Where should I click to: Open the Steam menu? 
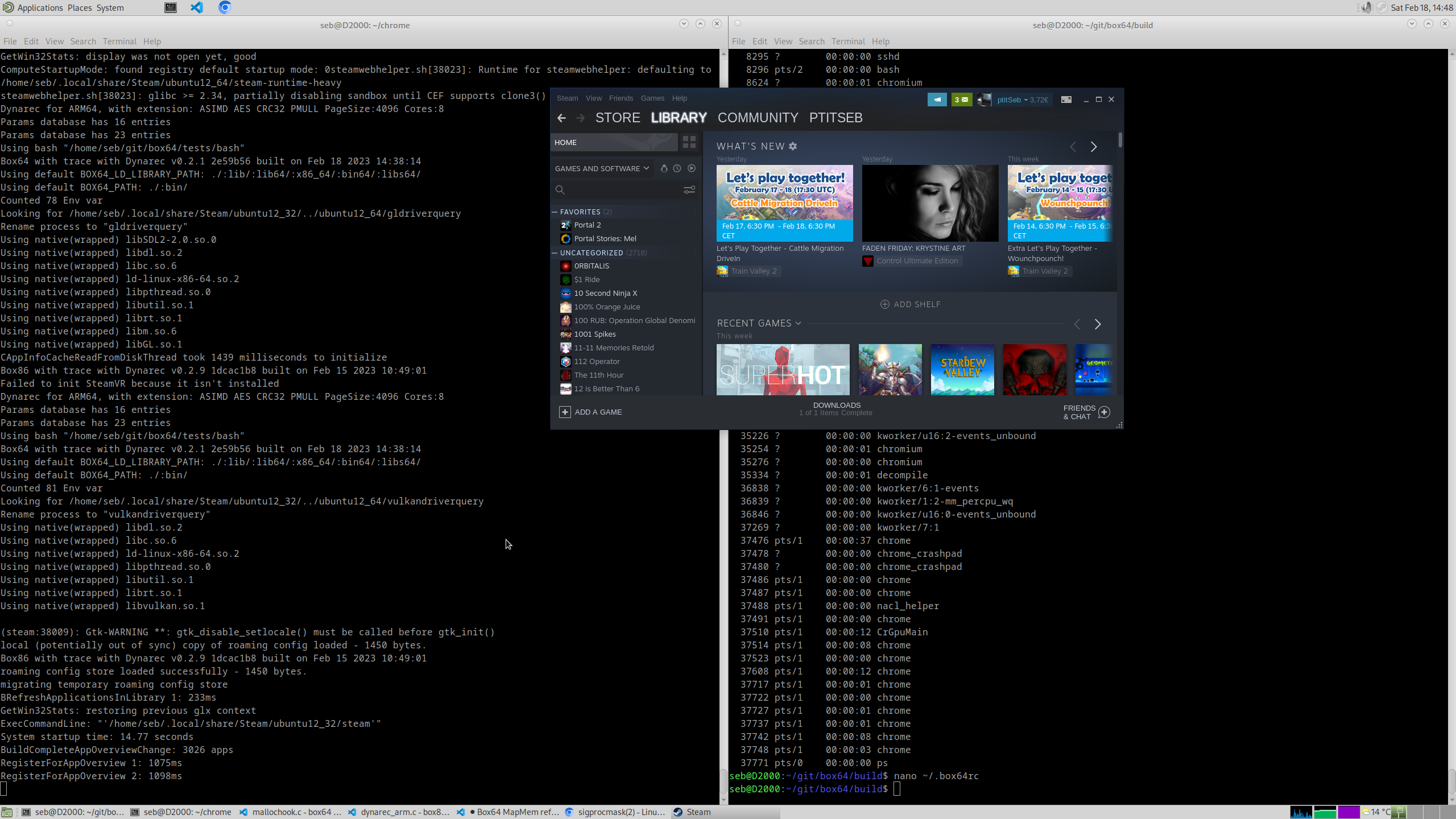(567, 98)
